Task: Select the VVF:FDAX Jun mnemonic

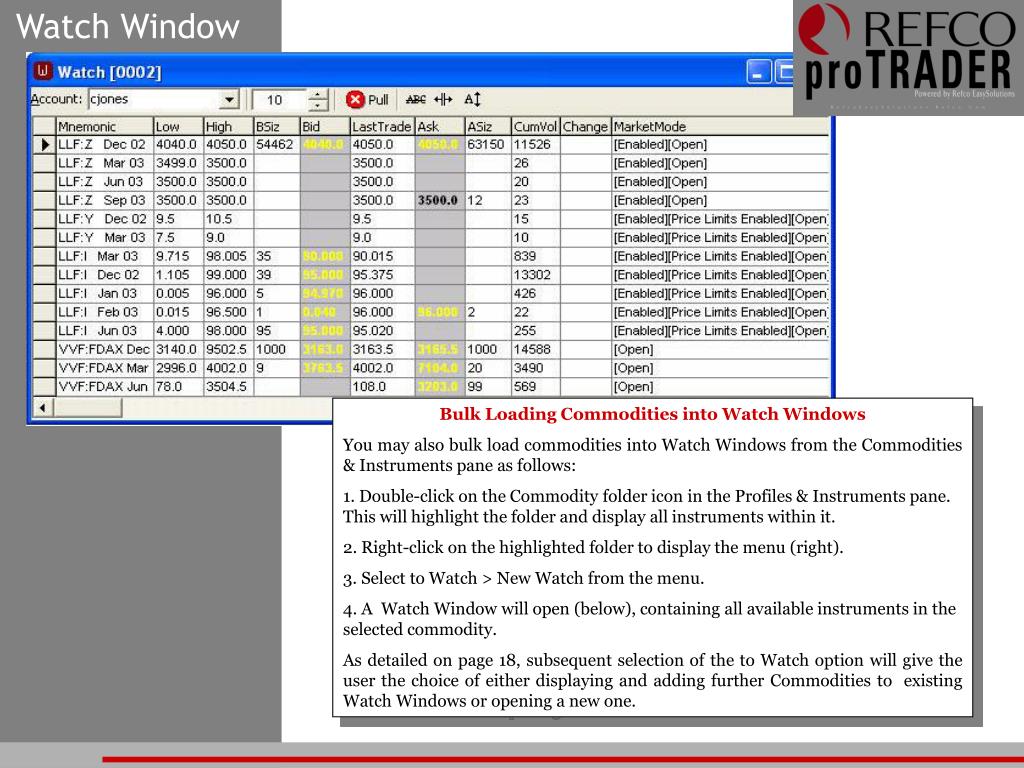Action: click(x=103, y=387)
